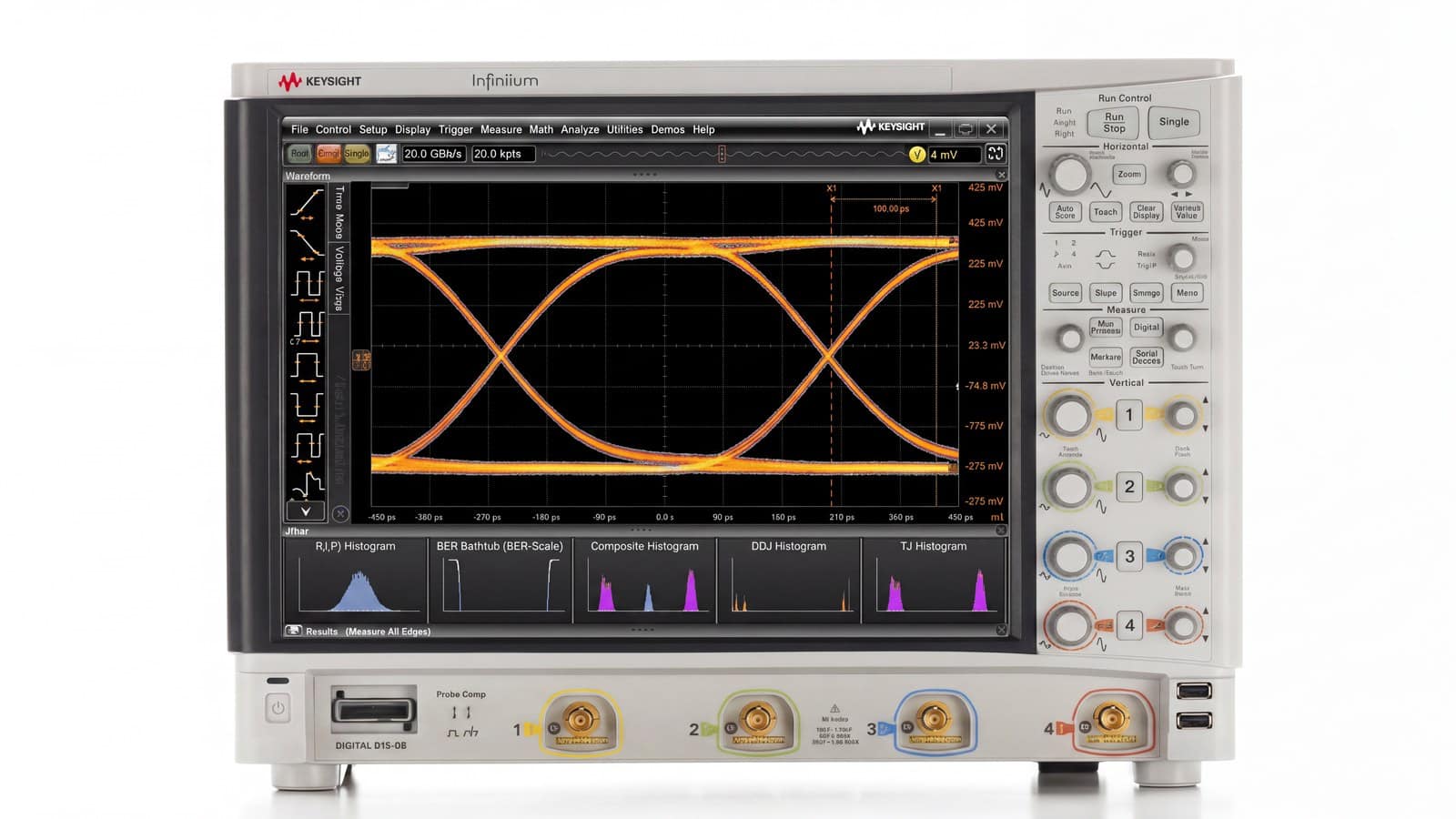
Task: Toggle the hardware Run Stop key
Action: click(x=1115, y=122)
